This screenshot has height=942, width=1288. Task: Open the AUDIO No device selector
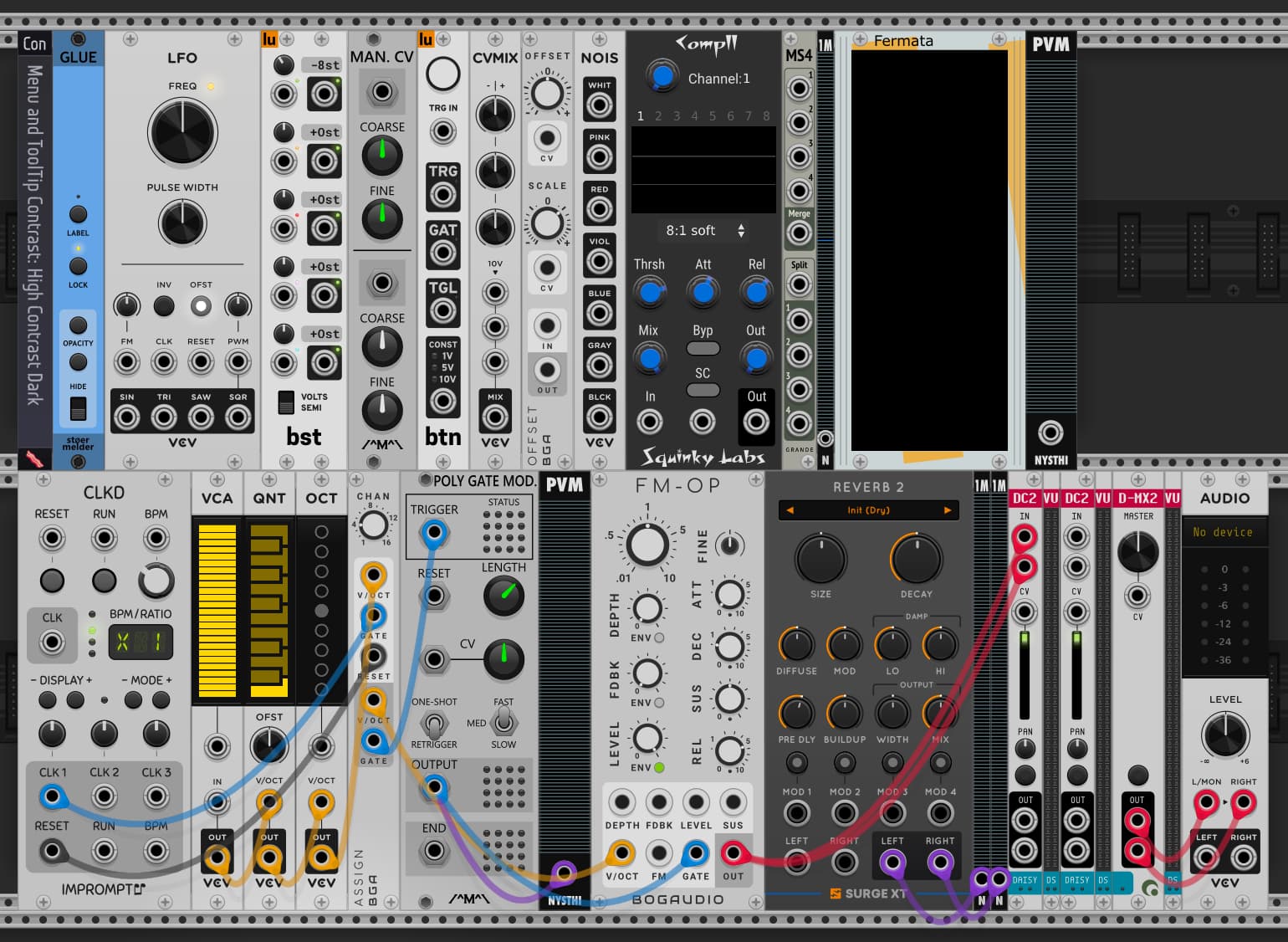pyautogui.click(x=1223, y=532)
